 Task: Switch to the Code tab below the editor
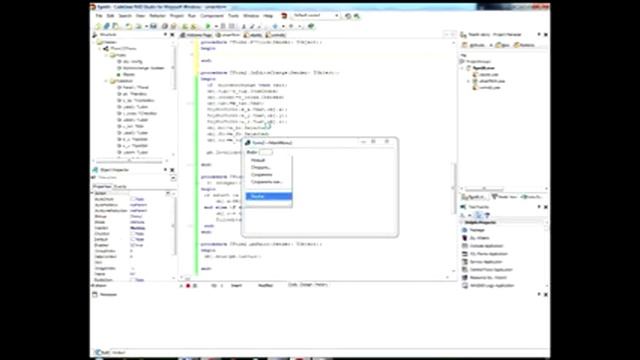(x=293, y=285)
